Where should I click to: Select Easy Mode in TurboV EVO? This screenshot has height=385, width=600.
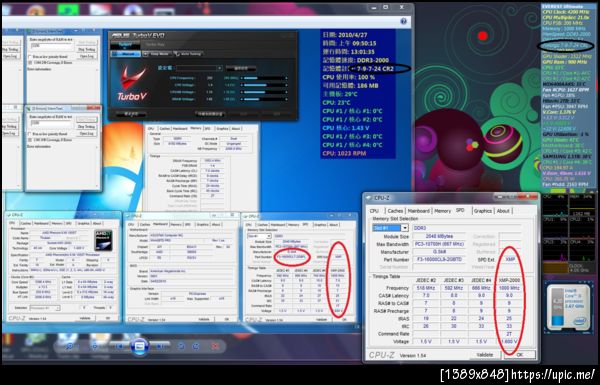pyautogui.click(x=157, y=54)
